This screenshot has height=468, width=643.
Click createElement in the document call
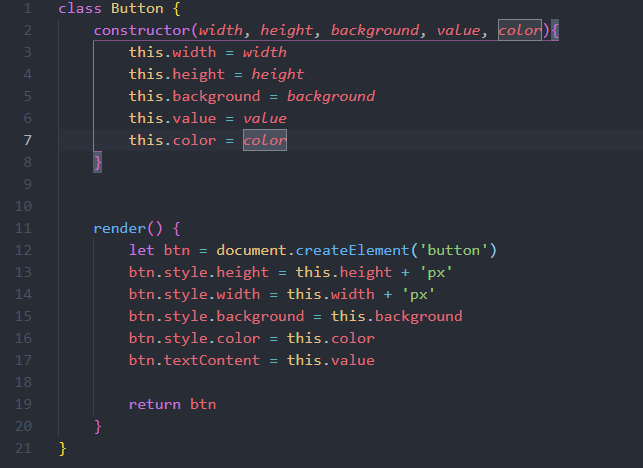click(352, 250)
